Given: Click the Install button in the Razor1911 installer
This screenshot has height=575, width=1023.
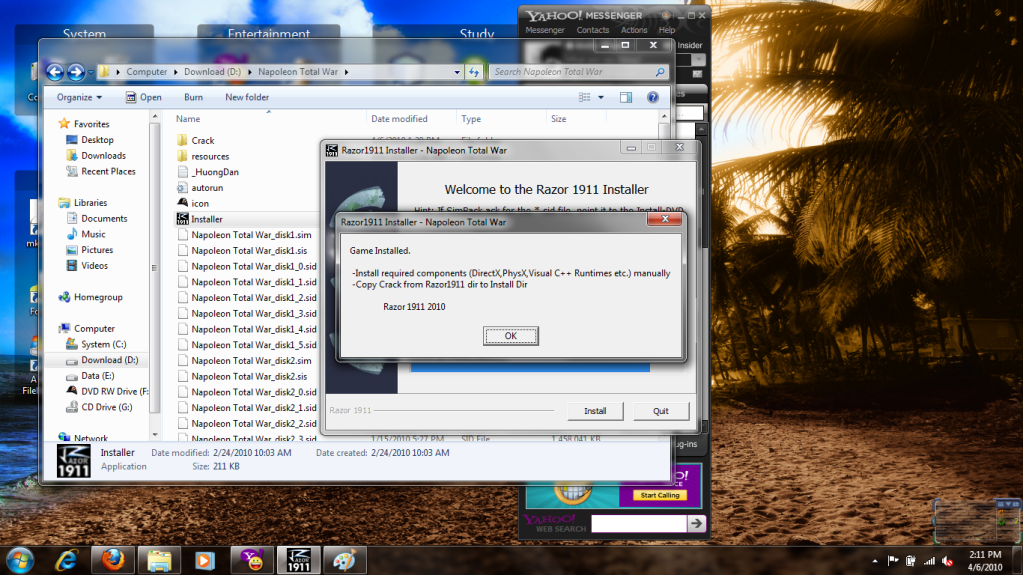Looking at the screenshot, I should click(x=594, y=411).
